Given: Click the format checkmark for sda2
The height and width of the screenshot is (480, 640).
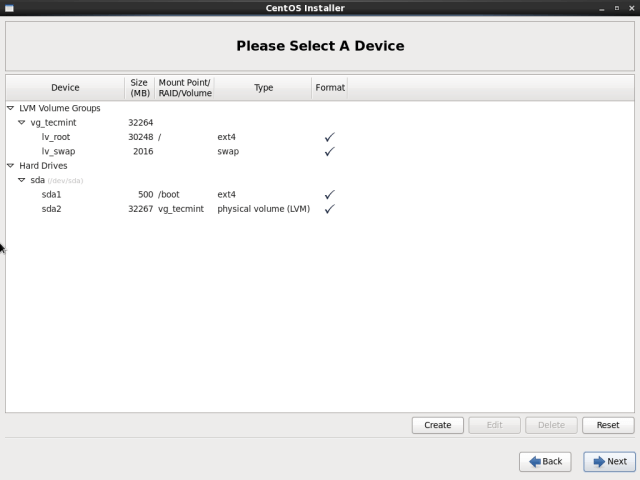Looking at the screenshot, I should [329, 209].
